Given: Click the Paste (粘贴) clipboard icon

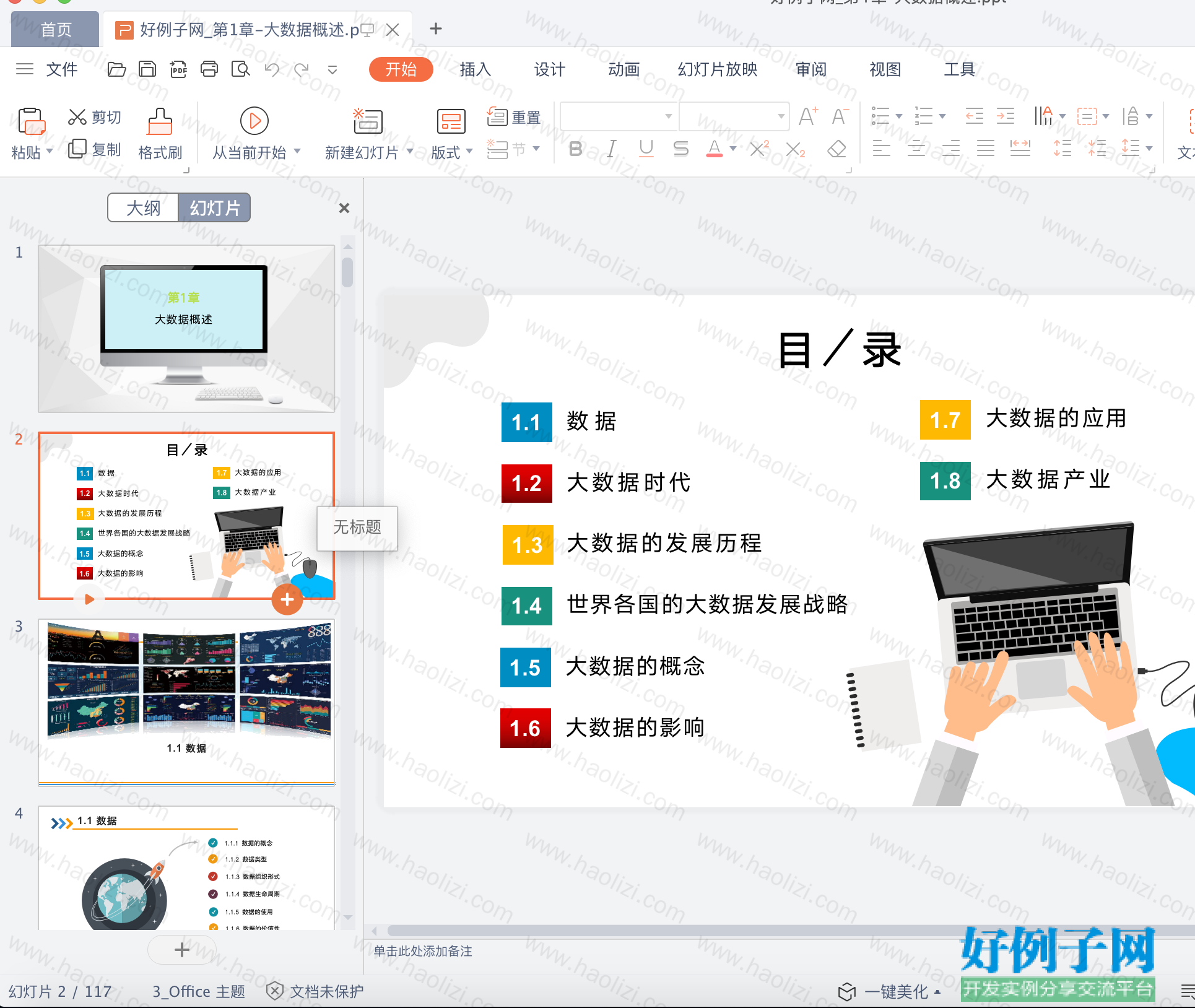Looking at the screenshot, I should (31, 121).
